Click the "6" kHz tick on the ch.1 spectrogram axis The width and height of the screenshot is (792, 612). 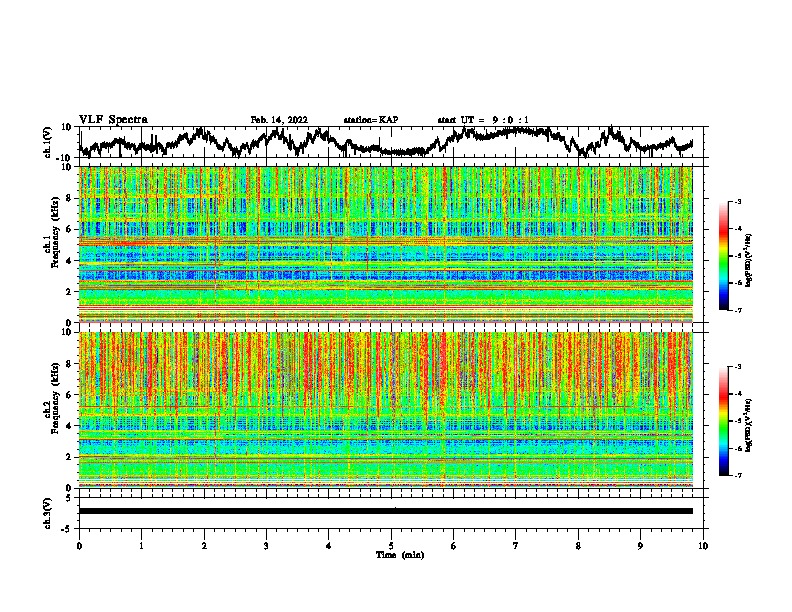(70, 229)
